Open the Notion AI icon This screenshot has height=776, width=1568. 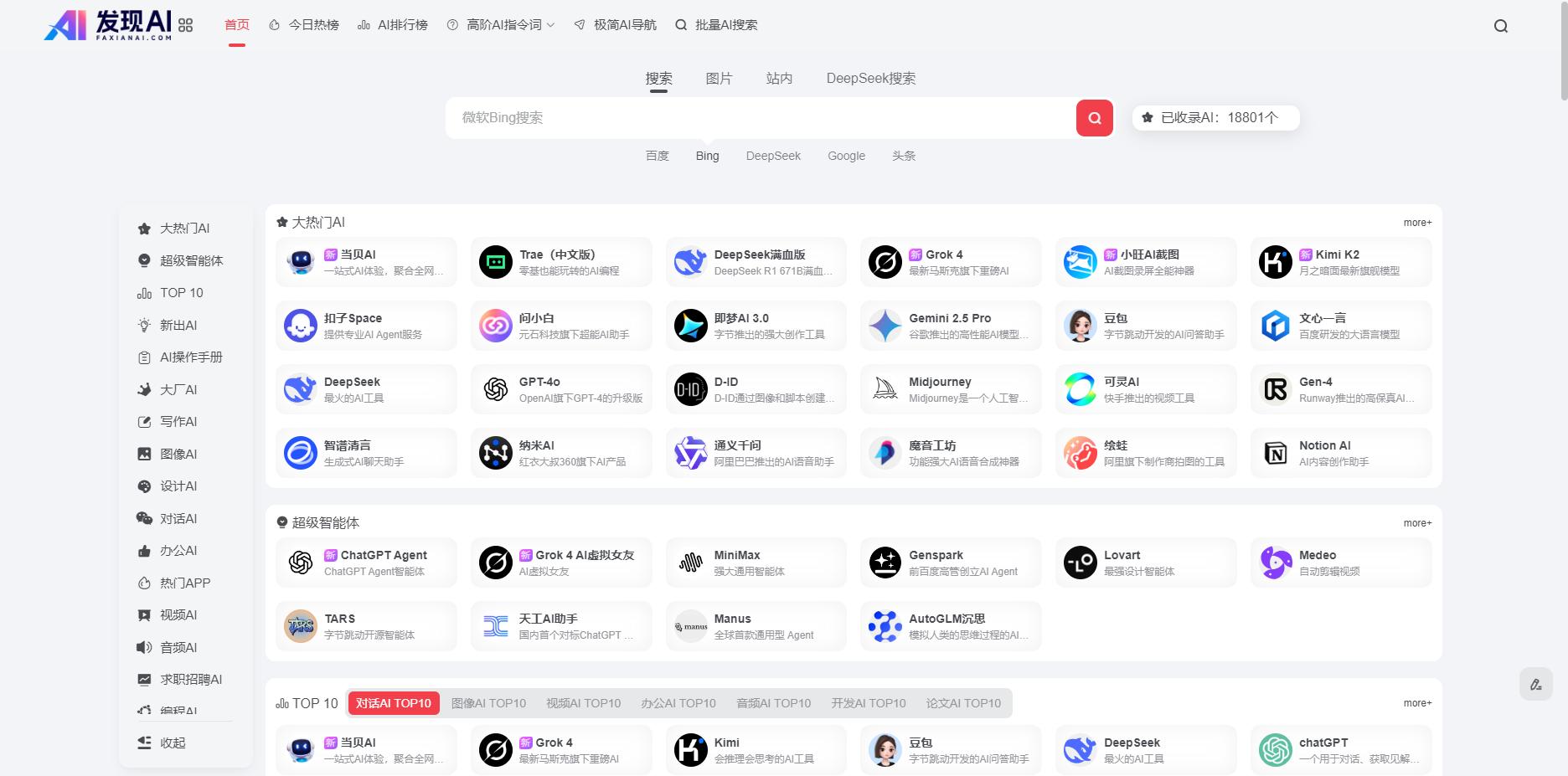click(1276, 453)
